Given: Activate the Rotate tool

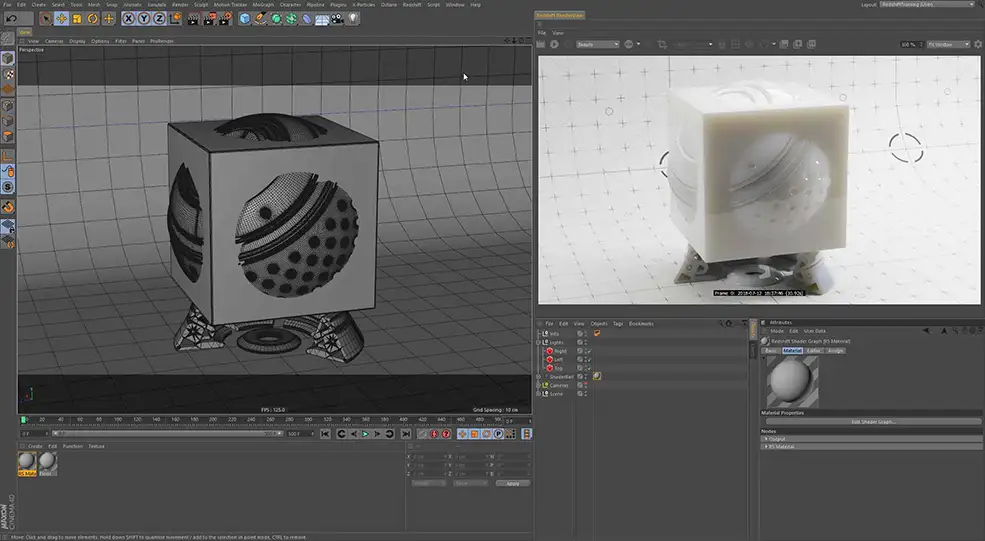Looking at the screenshot, I should click(x=93, y=19).
